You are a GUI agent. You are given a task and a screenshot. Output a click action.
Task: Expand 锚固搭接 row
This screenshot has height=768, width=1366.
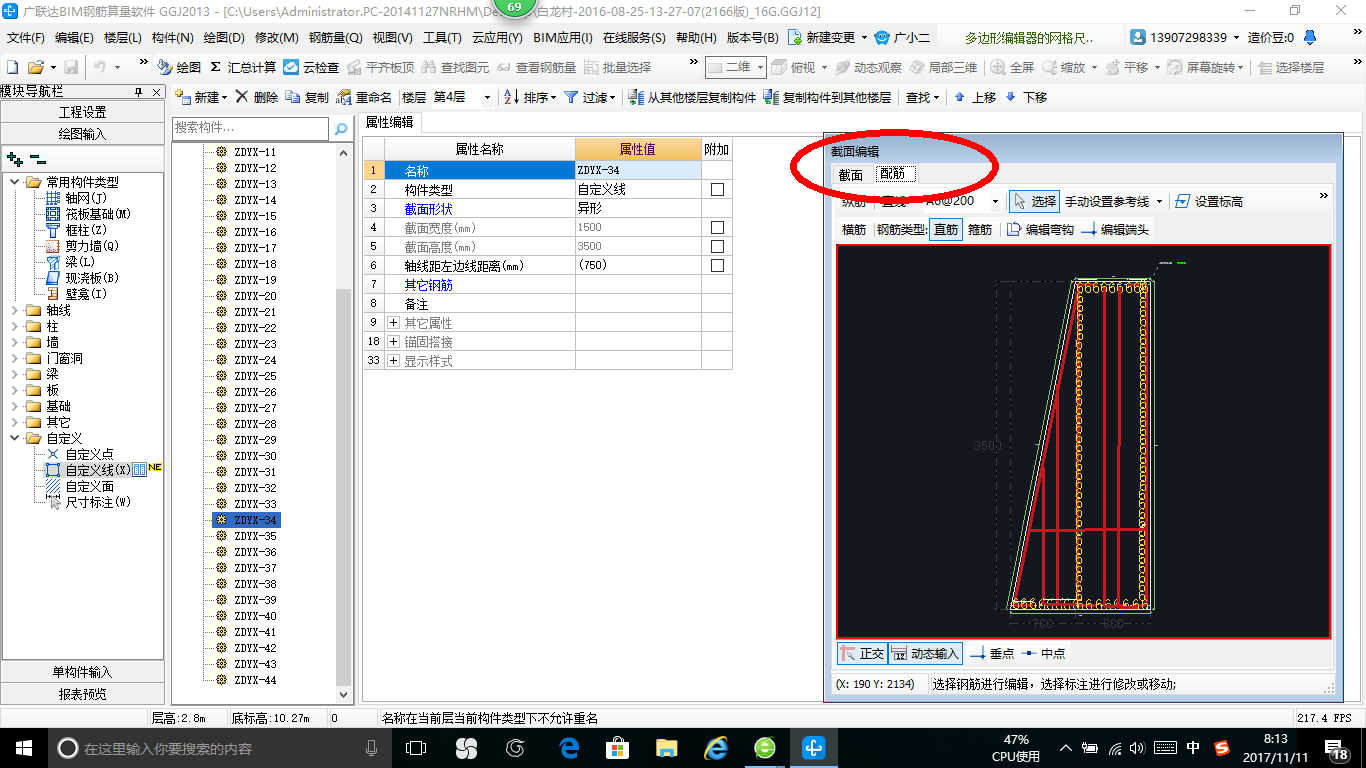pos(393,342)
